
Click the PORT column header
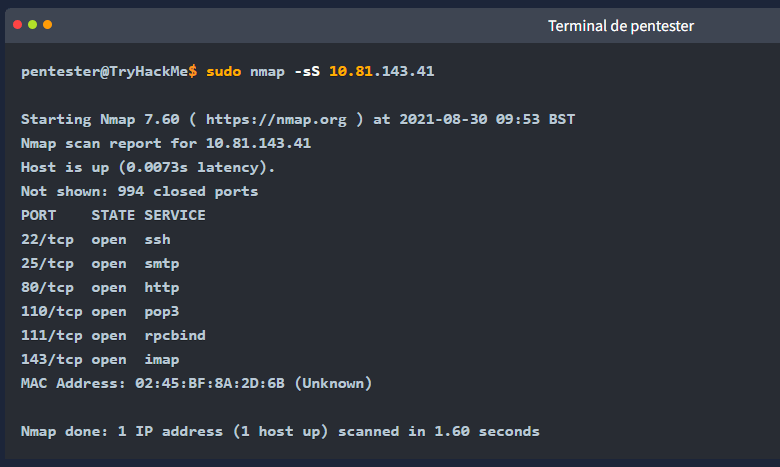[38, 215]
